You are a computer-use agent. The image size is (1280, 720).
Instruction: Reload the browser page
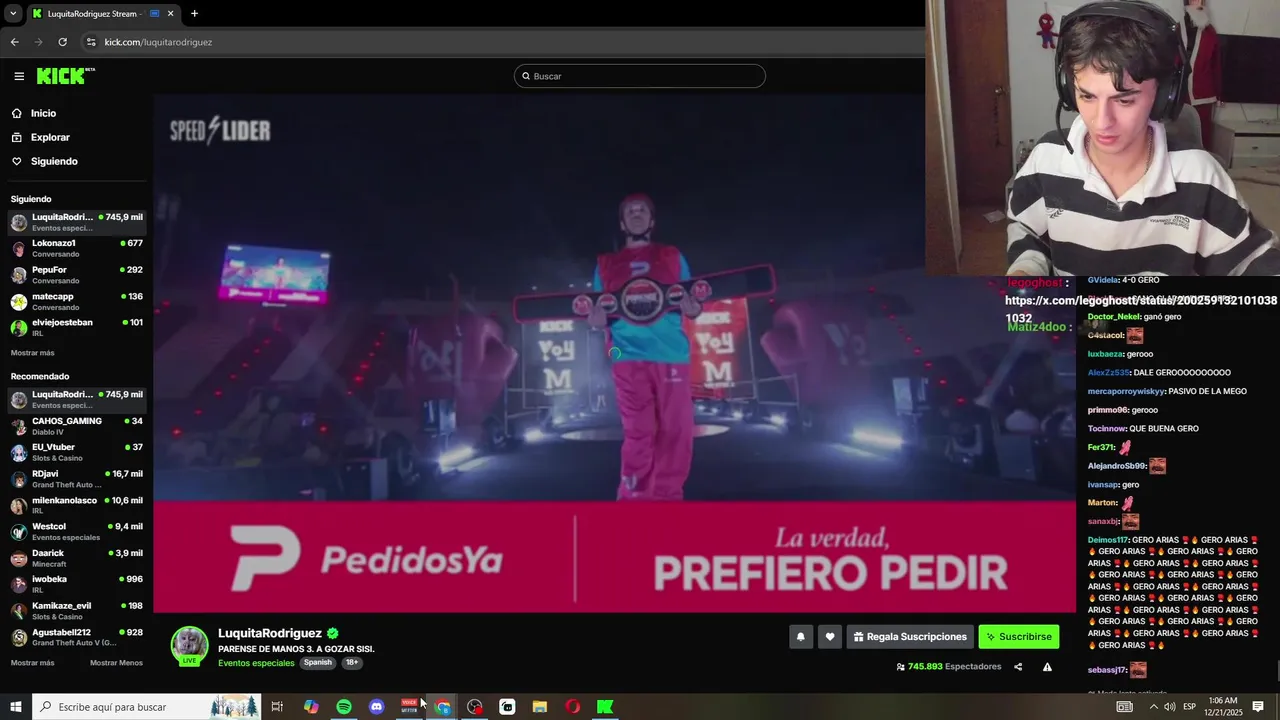(62, 42)
